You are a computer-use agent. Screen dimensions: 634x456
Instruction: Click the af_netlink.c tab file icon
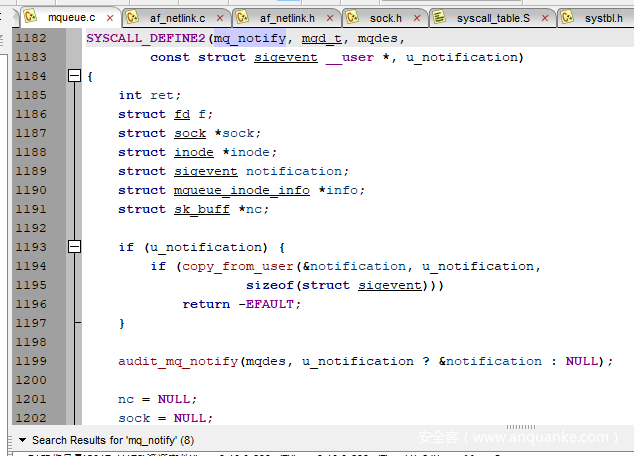point(132,17)
